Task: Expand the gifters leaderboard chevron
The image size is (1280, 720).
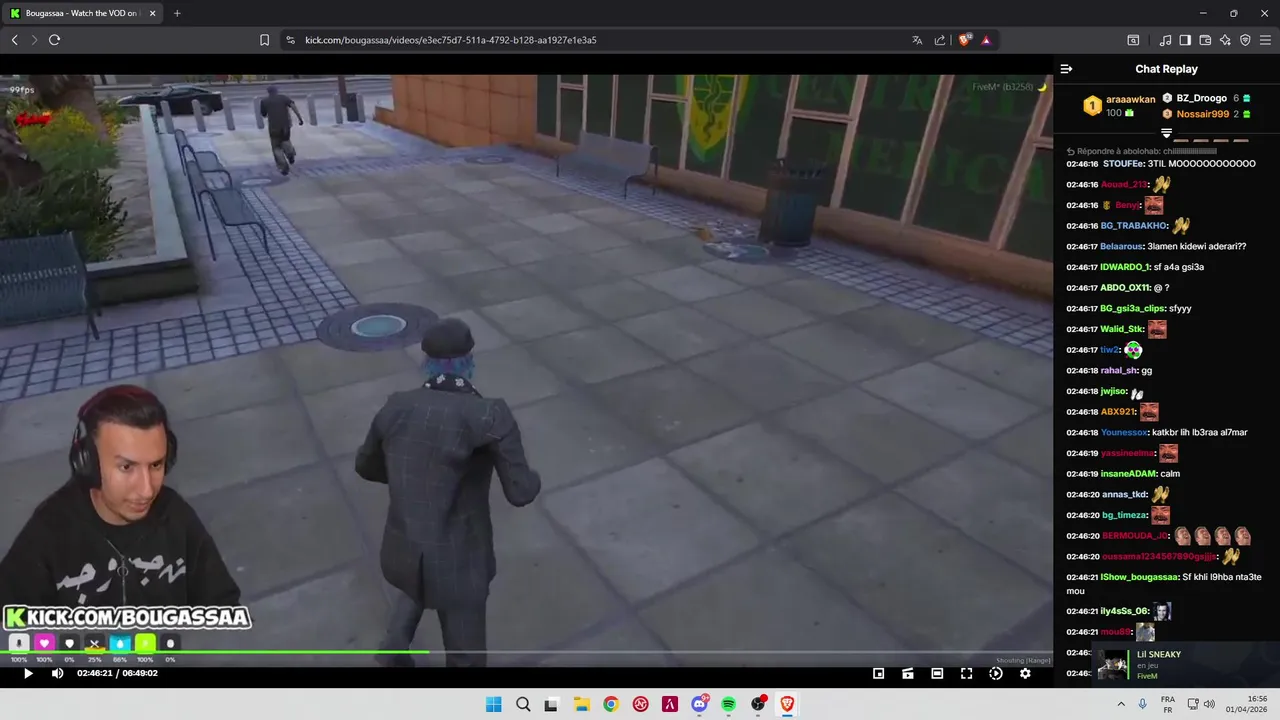Action: [1166, 133]
